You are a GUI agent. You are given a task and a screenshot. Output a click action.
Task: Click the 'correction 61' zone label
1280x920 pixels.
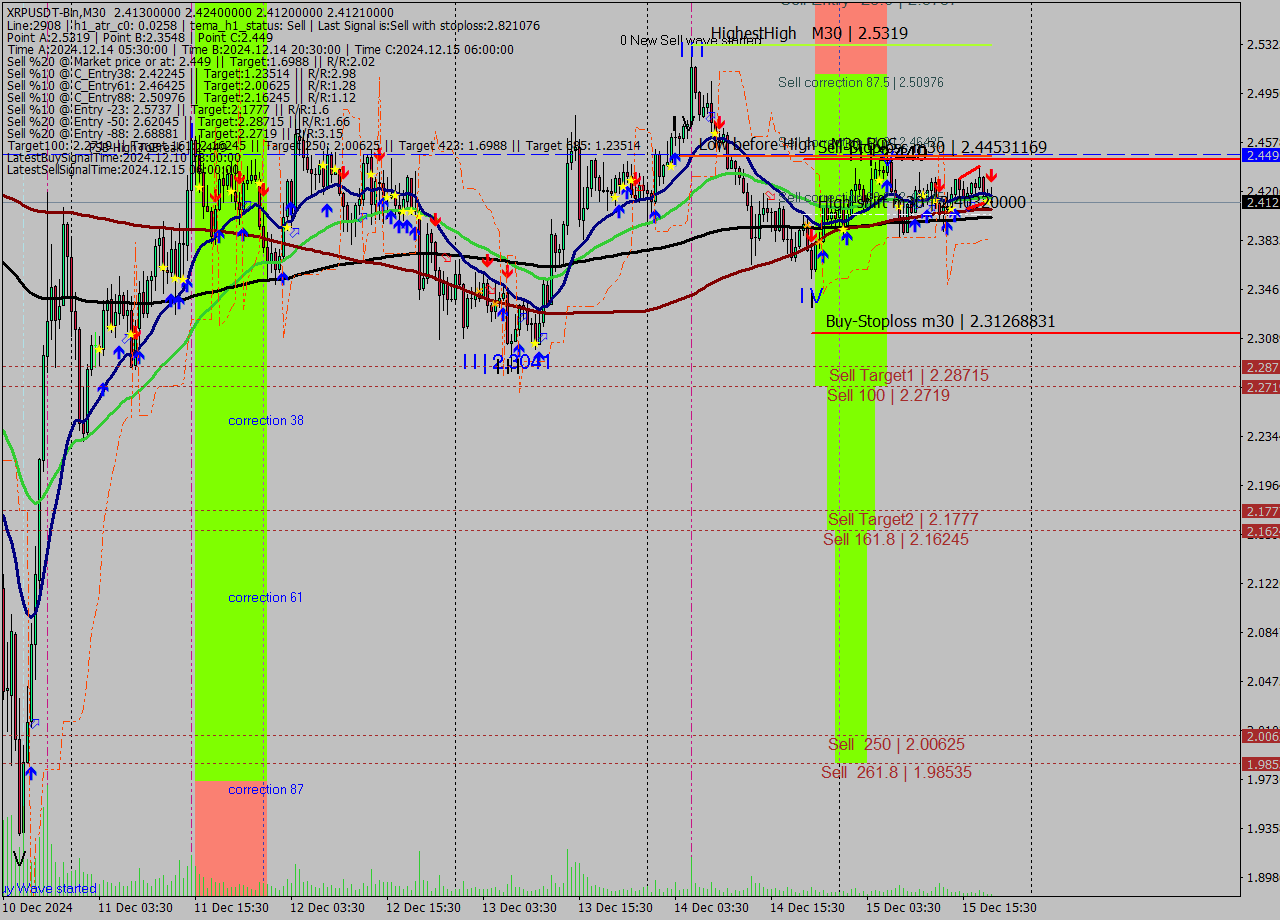[x=265, y=597]
